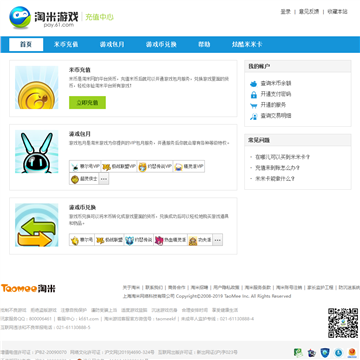Click the 赛尔号VIP robot icon in monthly pass row
The width and height of the screenshot is (360, 360).
pos(75,166)
